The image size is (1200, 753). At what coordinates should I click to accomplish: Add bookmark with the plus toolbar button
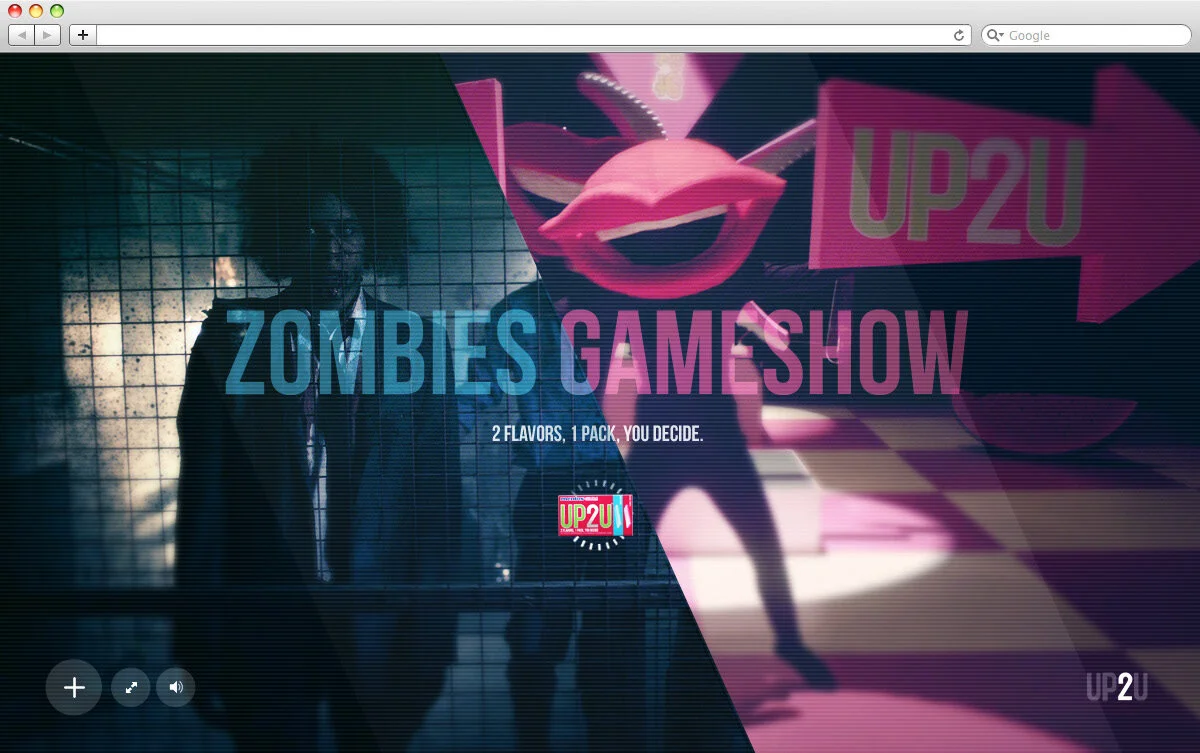click(x=83, y=35)
